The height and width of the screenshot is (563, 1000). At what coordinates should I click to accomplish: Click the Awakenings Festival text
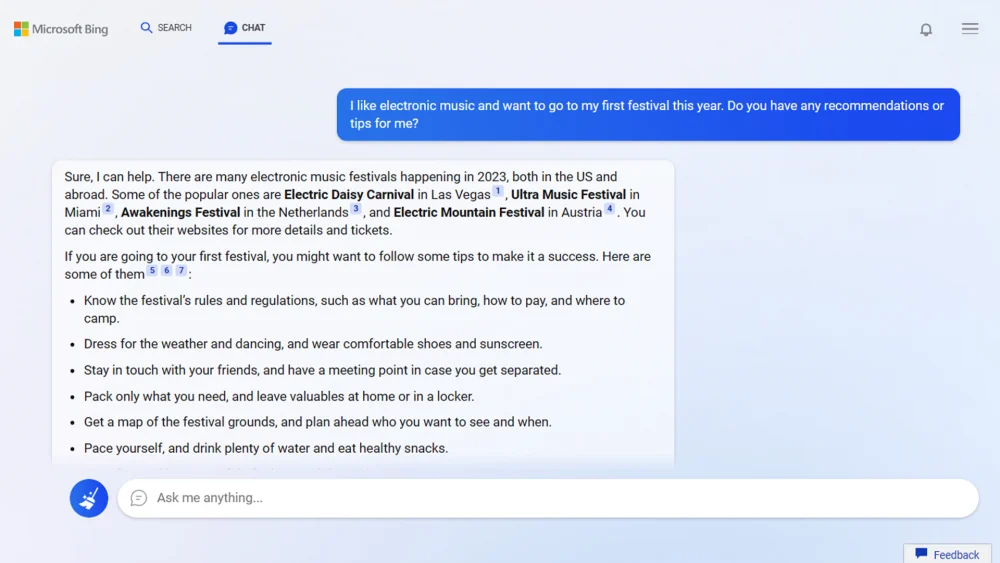(180, 213)
